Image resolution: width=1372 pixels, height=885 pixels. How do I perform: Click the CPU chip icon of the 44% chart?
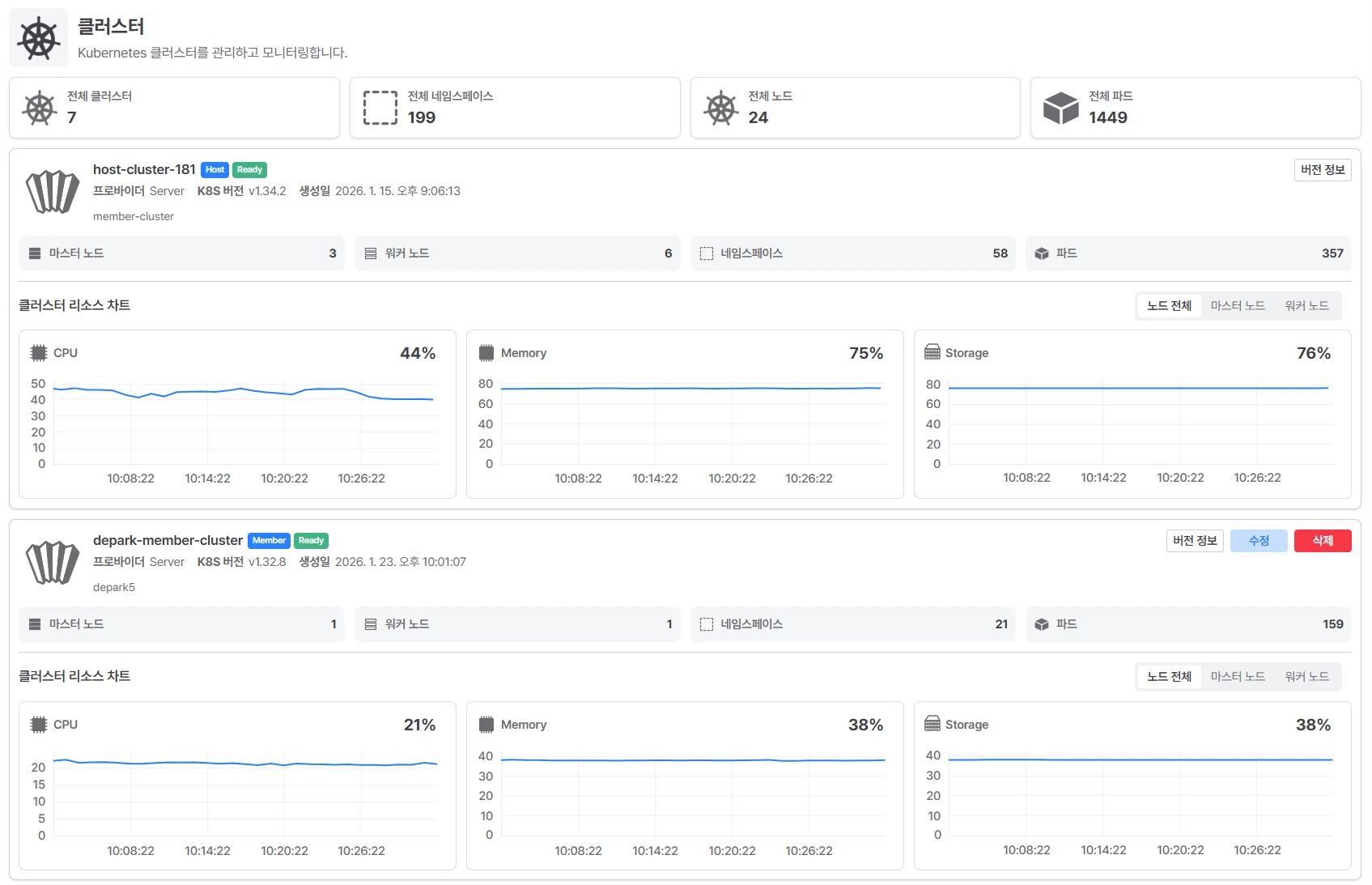[x=38, y=353]
